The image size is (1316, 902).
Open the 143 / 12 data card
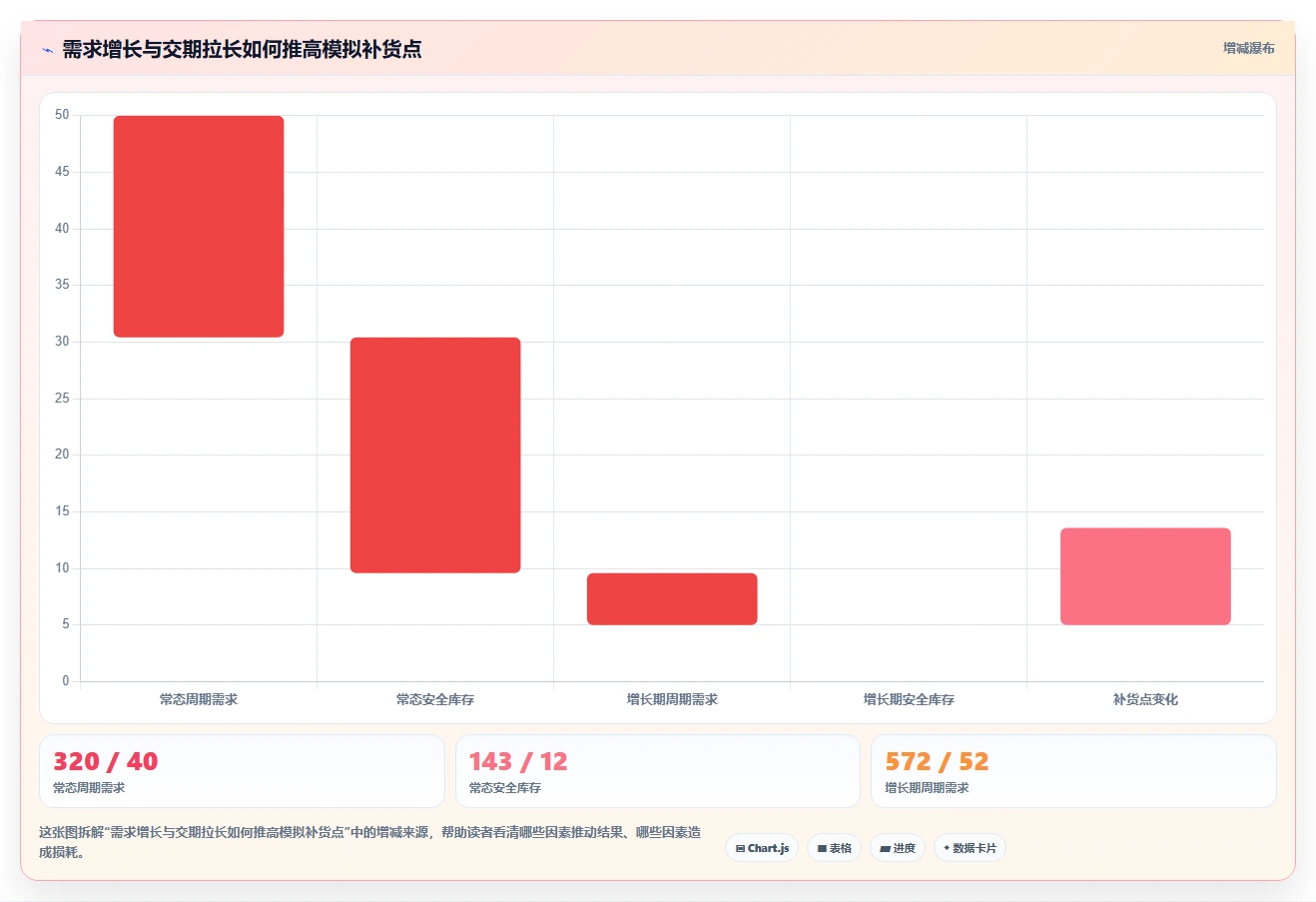tap(658, 771)
